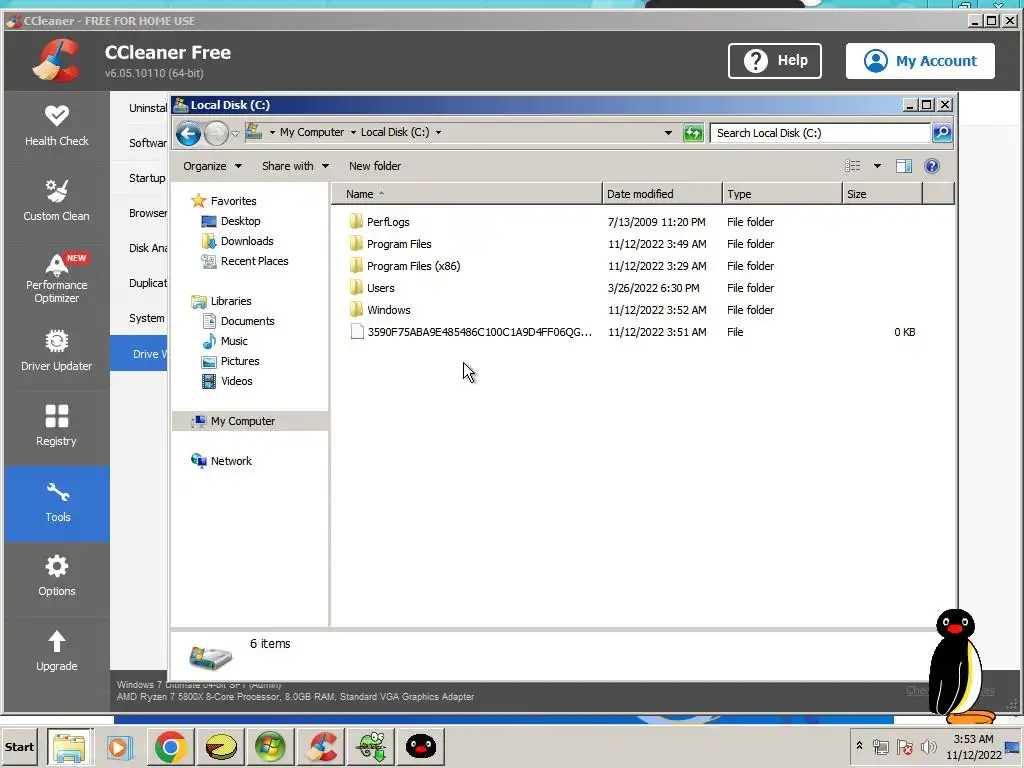Select Software entry in CCleaner Tools list
Viewport: 1024px width, 768px height.
pyautogui.click(x=148, y=142)
